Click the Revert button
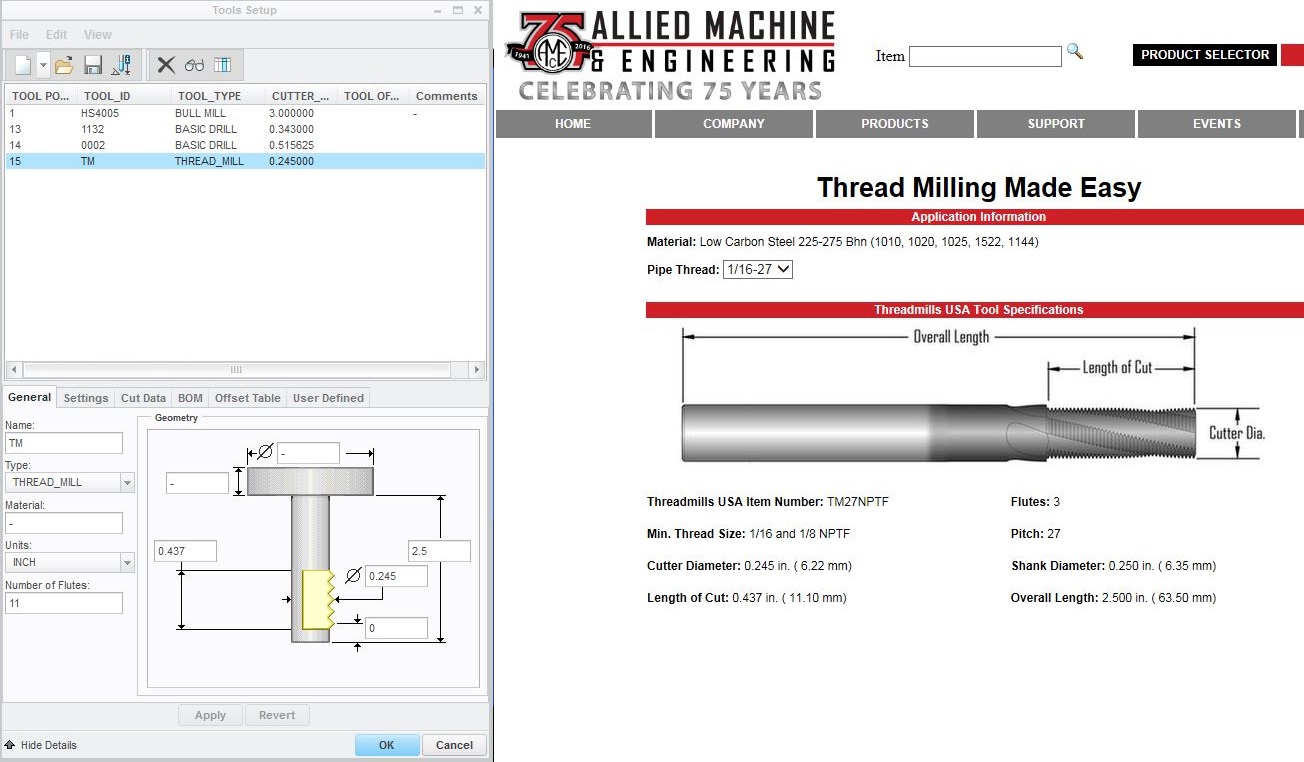Viewport: 1304px width, 762px height. coord(277,715)
